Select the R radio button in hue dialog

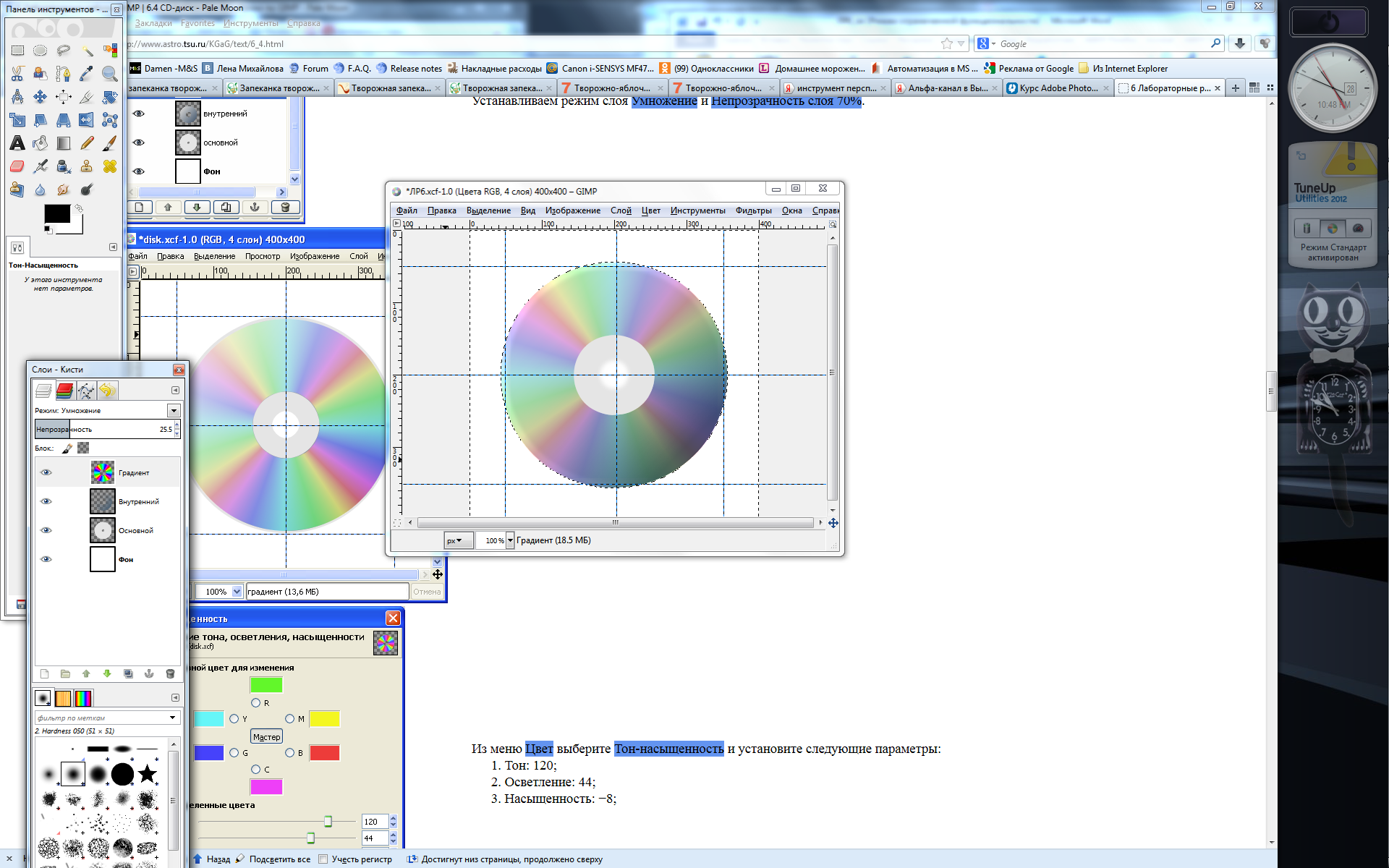tap(255, 703)
